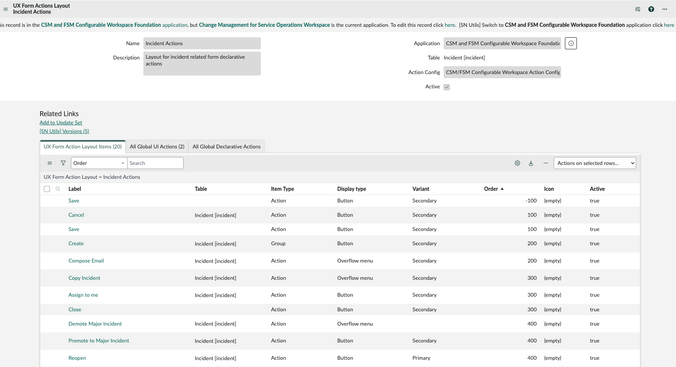Click the personalize list gear icon
The height and width of the screenshot is (367, 676).
point(517,163)
